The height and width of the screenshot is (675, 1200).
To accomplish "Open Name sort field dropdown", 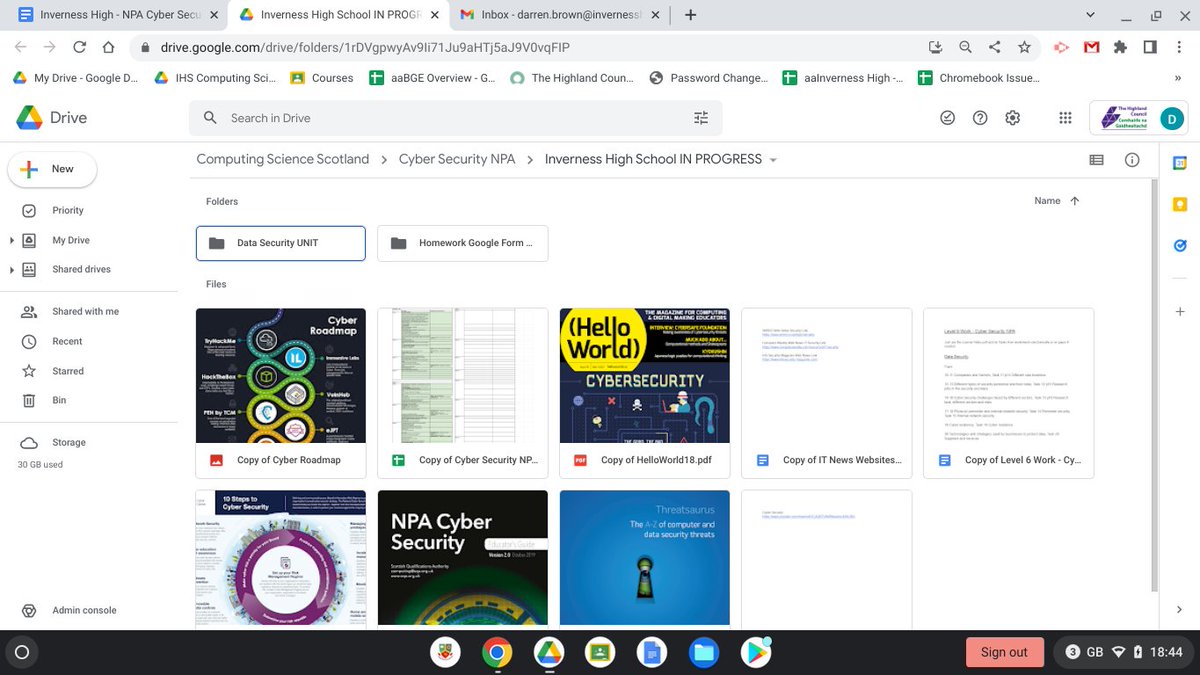I will click(1047, 201).
